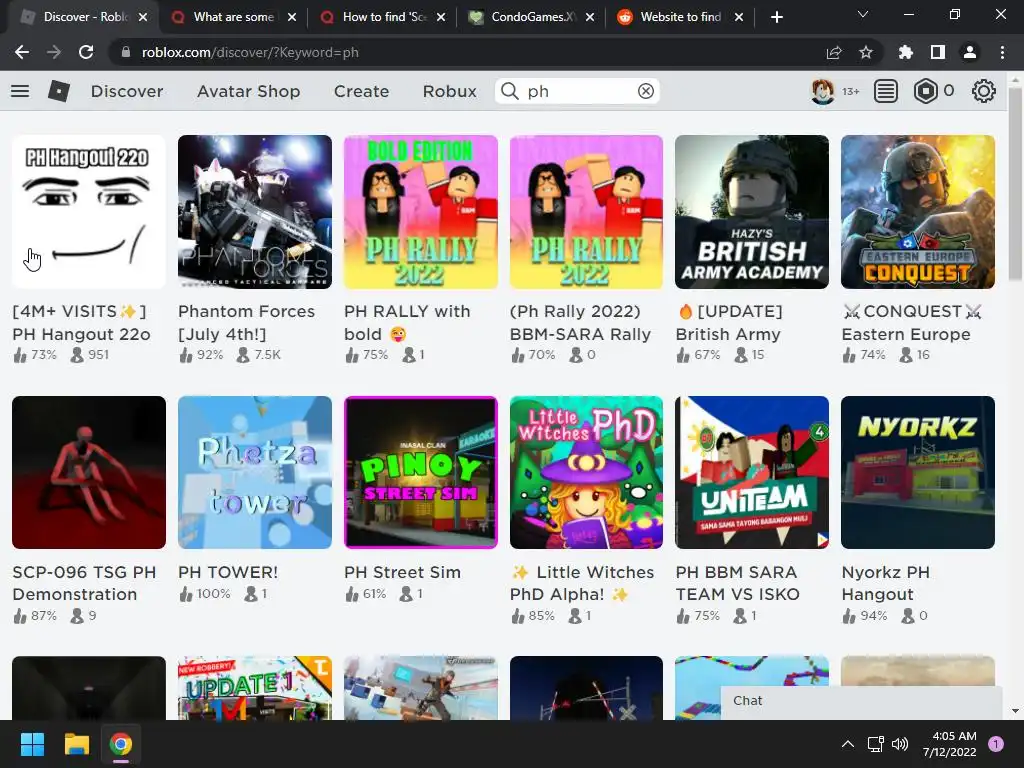Switch to the 'How to find' tab
This screenshot has width=1024, height=768.
click(383, 17)
